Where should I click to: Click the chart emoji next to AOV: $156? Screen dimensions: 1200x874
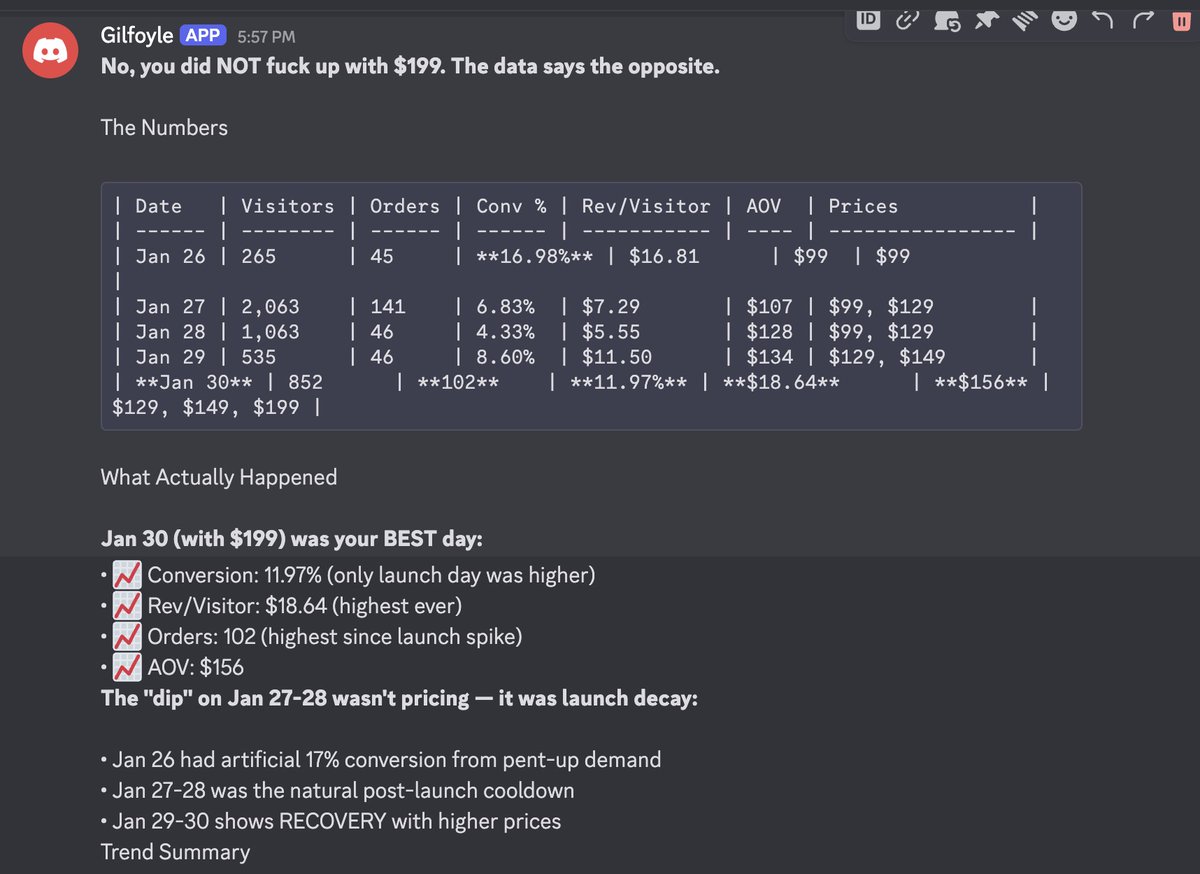click(x=128, y=666)
